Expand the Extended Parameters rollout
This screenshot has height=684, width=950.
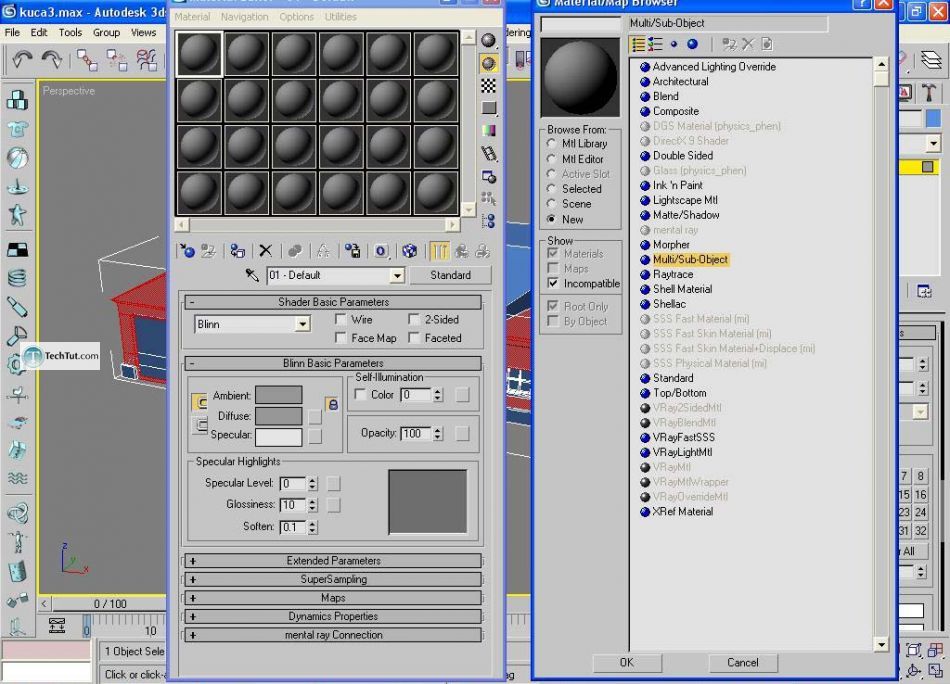(x=332, y=561)
